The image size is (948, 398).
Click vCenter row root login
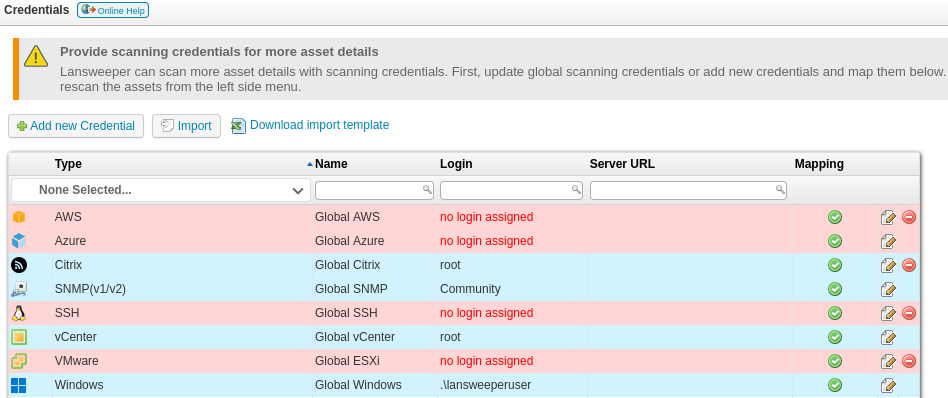pos(450,337)
